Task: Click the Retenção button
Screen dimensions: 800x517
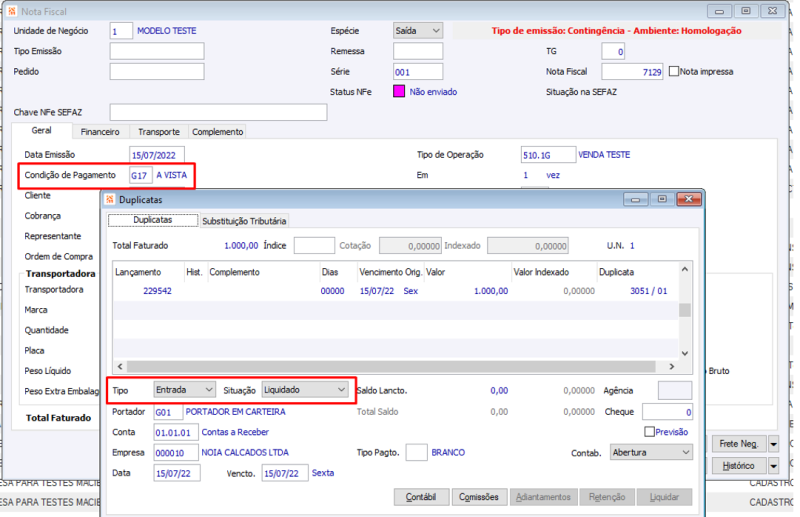Action: point(607,497)
